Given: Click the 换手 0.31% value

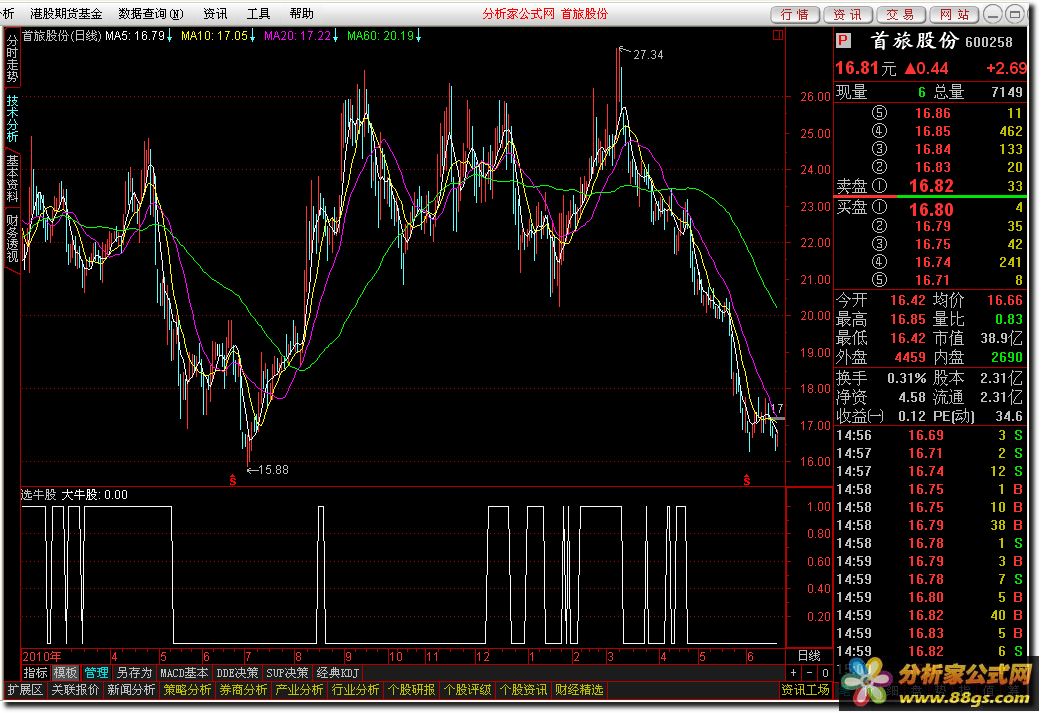Looking at the screenshot, I should tap(906, 378).
